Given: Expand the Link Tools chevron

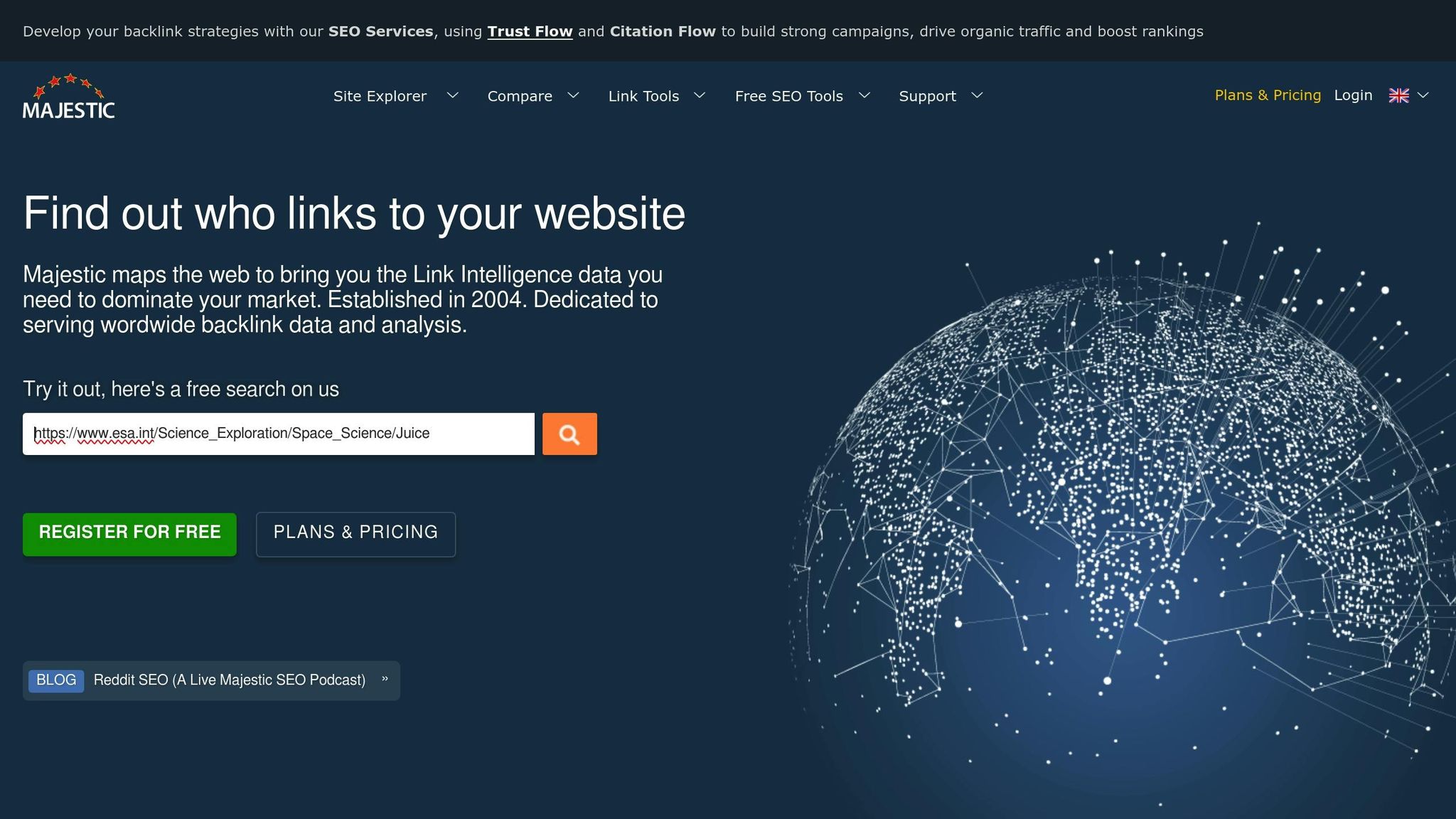Looking at the screenshot, I should tap(700, 95).
